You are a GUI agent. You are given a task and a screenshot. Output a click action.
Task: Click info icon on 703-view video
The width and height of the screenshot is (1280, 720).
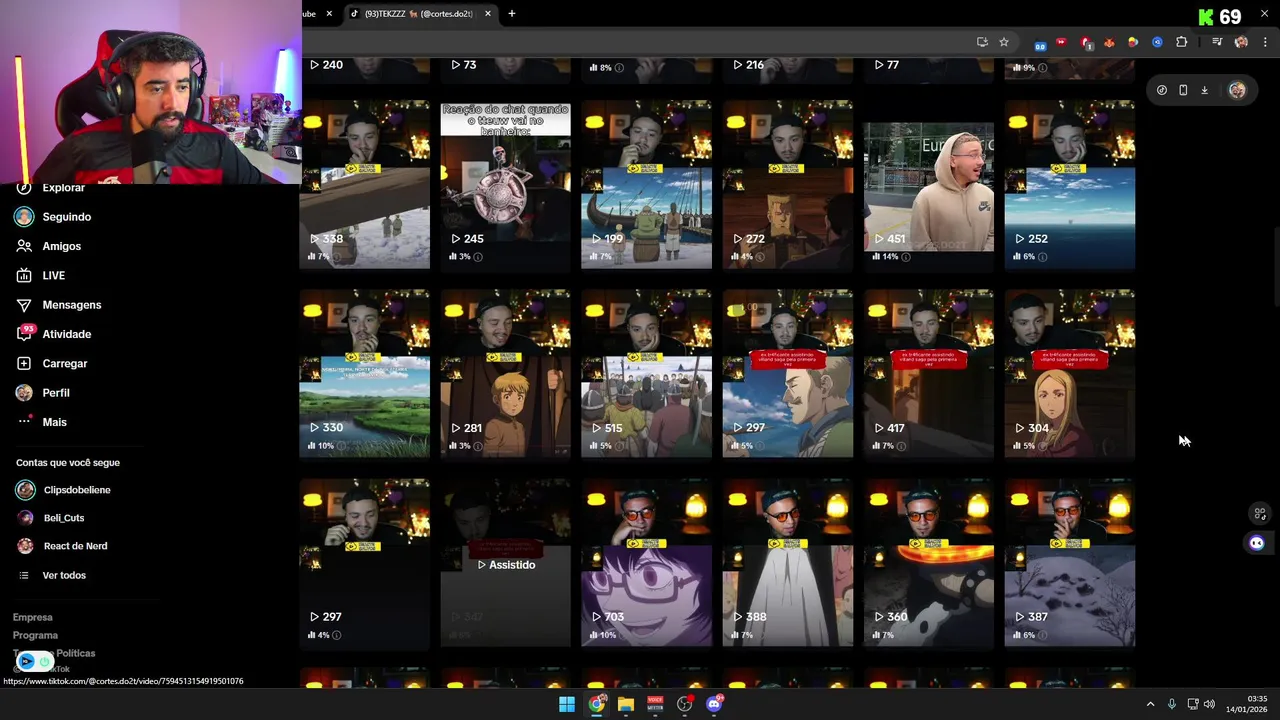pyautogui.click(x=625, y=635)
